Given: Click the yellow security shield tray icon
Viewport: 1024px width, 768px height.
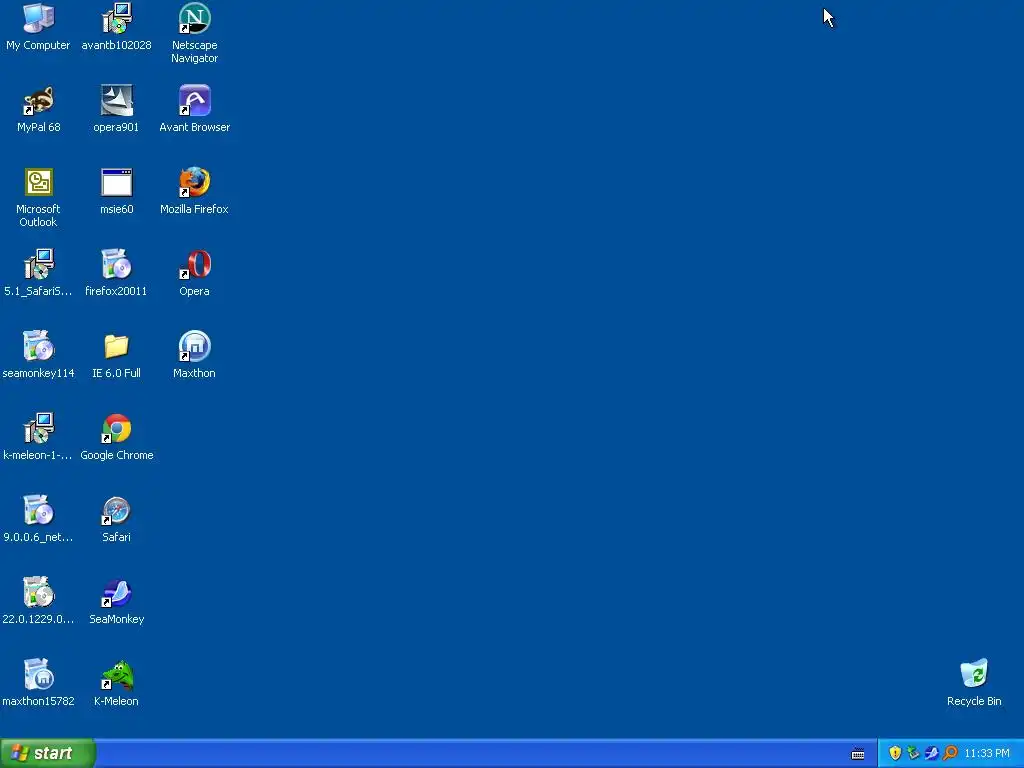Looking at the screenshot, I should (895, 754).
